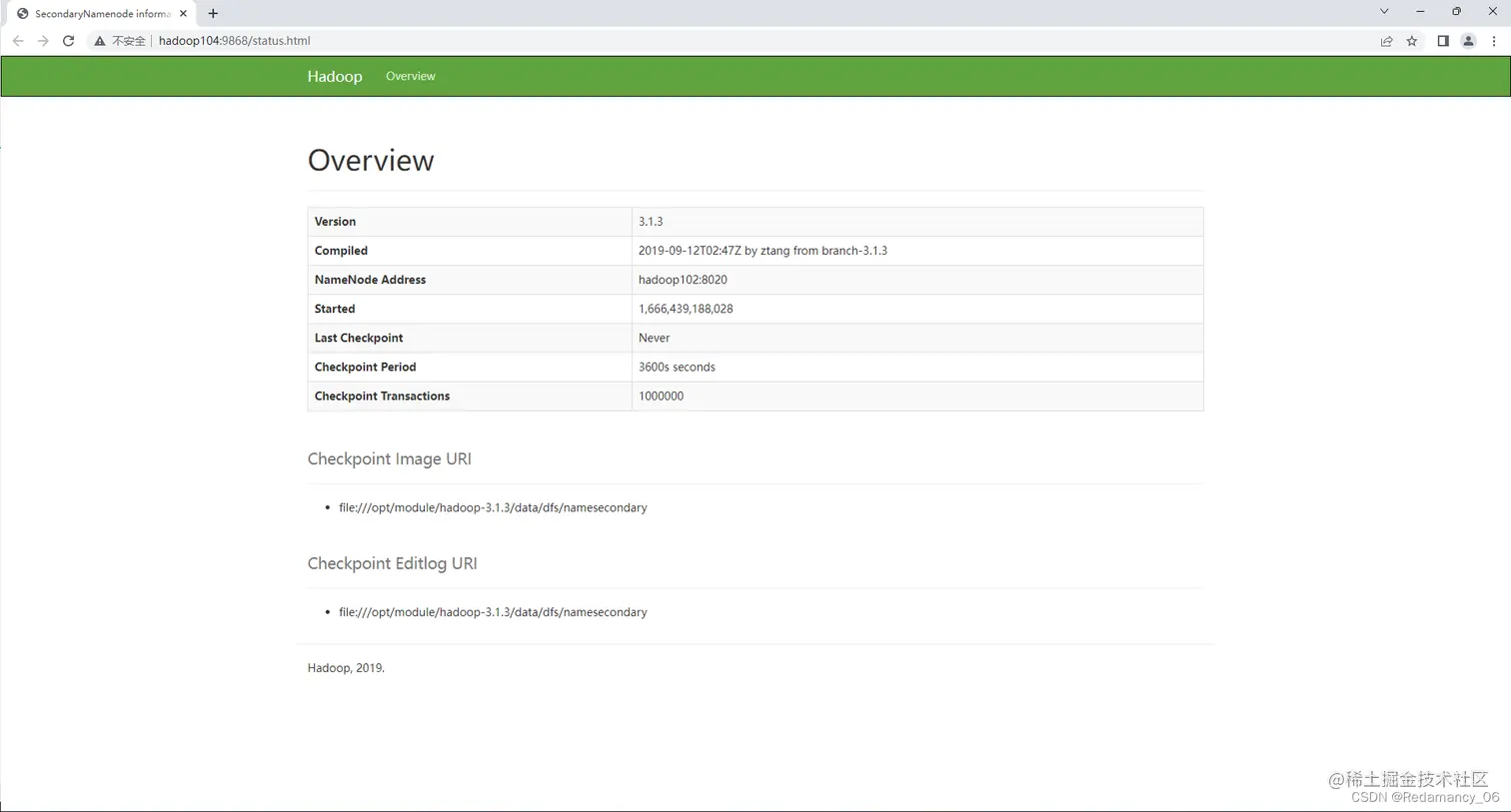
Task: Open the Overview navigation item
Action: 411,76
